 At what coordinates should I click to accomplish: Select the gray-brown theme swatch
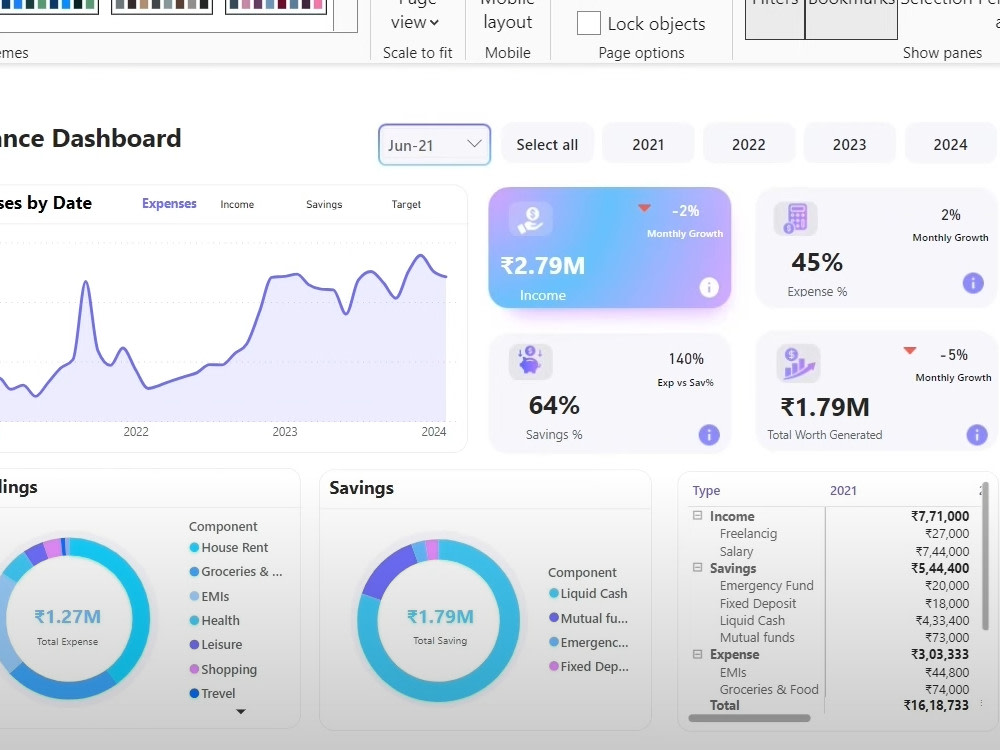(x=162, y=5)
